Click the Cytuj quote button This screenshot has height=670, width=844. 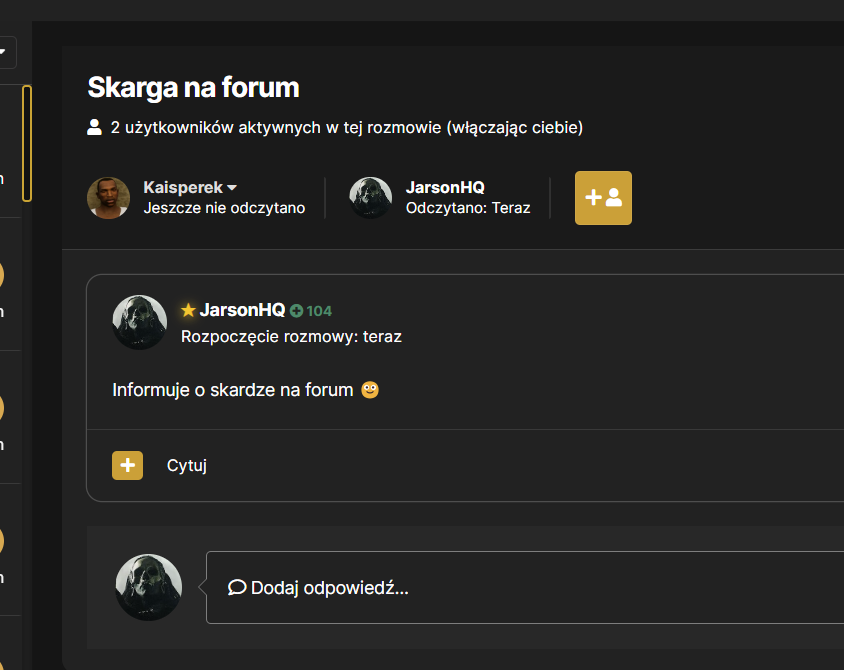coord(187,465)
